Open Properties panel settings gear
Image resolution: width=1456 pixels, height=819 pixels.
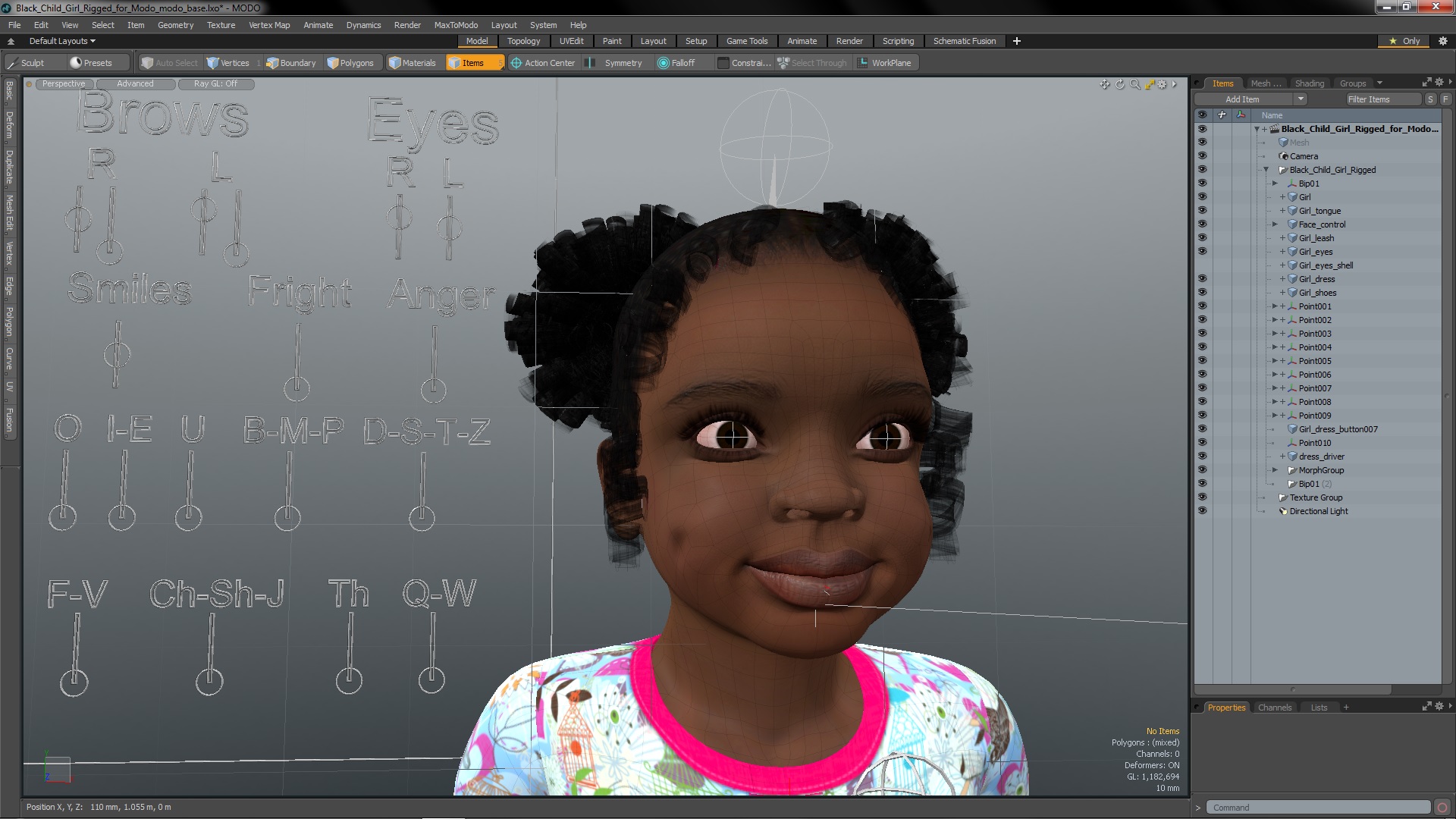[x=1439, y=706]
